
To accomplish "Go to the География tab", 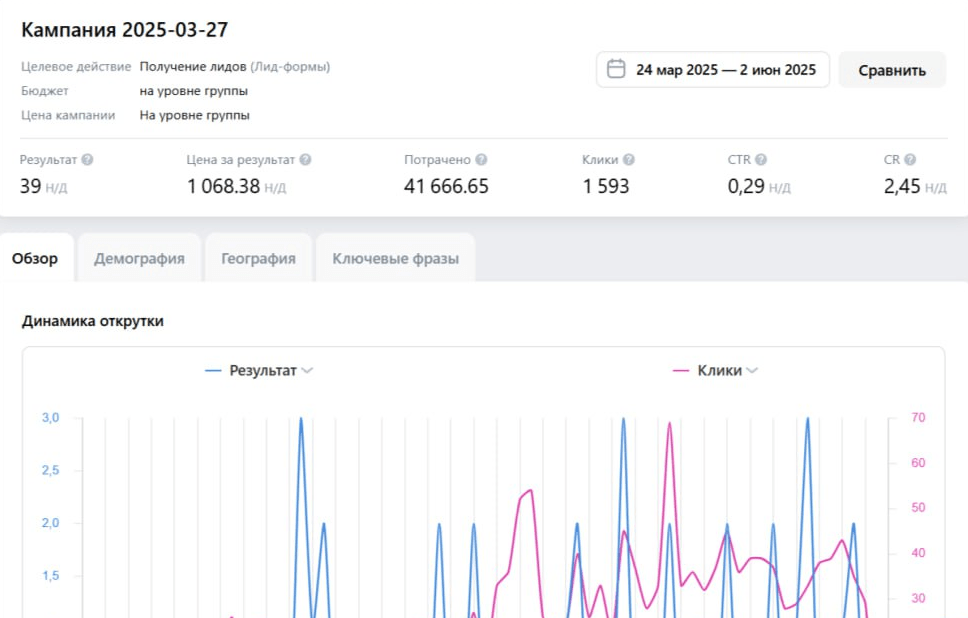I will (x=258, y=258).
